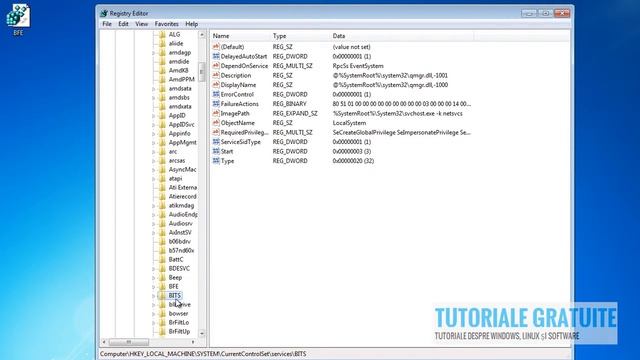Select the Type DWORD icon
This screenshot has height=360, width=640.
coord(216,161)
